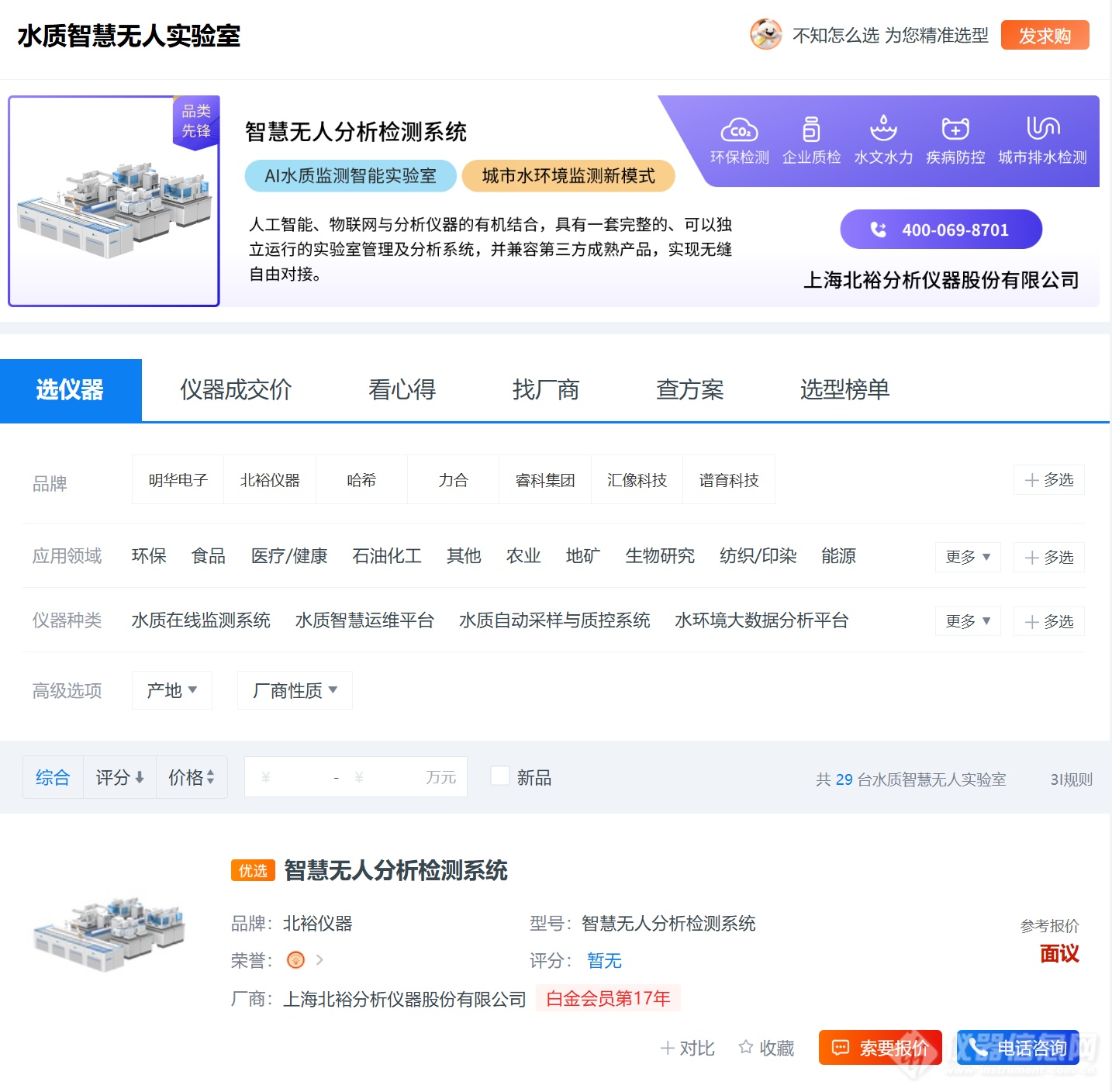Click the phone icon in 电话咨询 button
This screenshot has height=1092, width=1112.
978,1048
